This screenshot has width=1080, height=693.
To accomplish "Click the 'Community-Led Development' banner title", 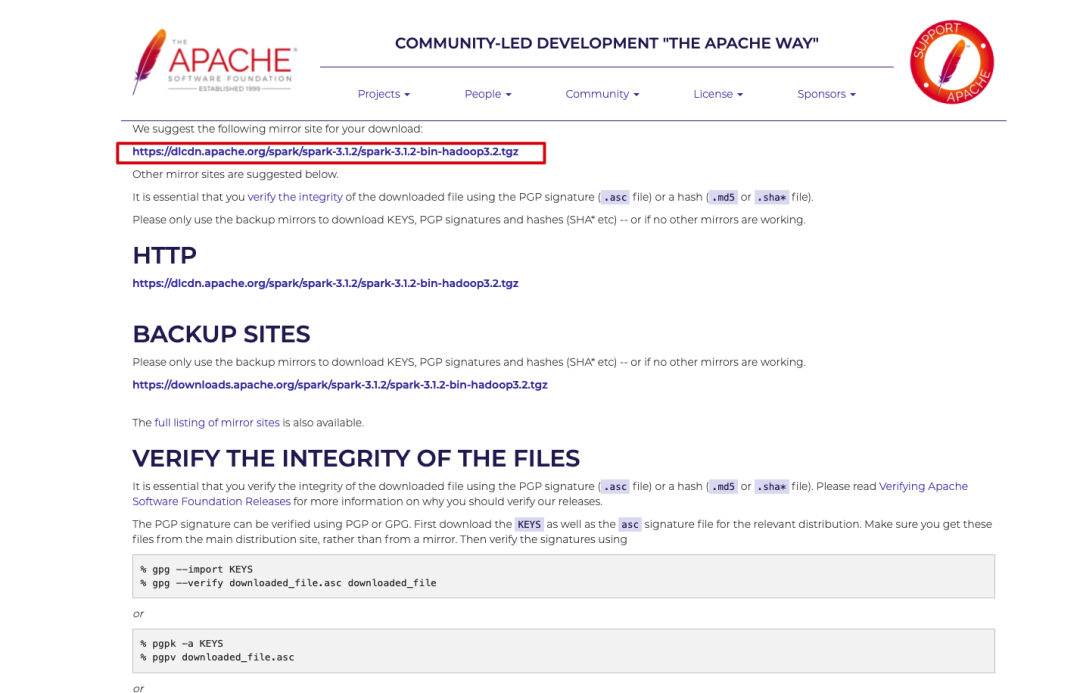I will coord(606,43).
